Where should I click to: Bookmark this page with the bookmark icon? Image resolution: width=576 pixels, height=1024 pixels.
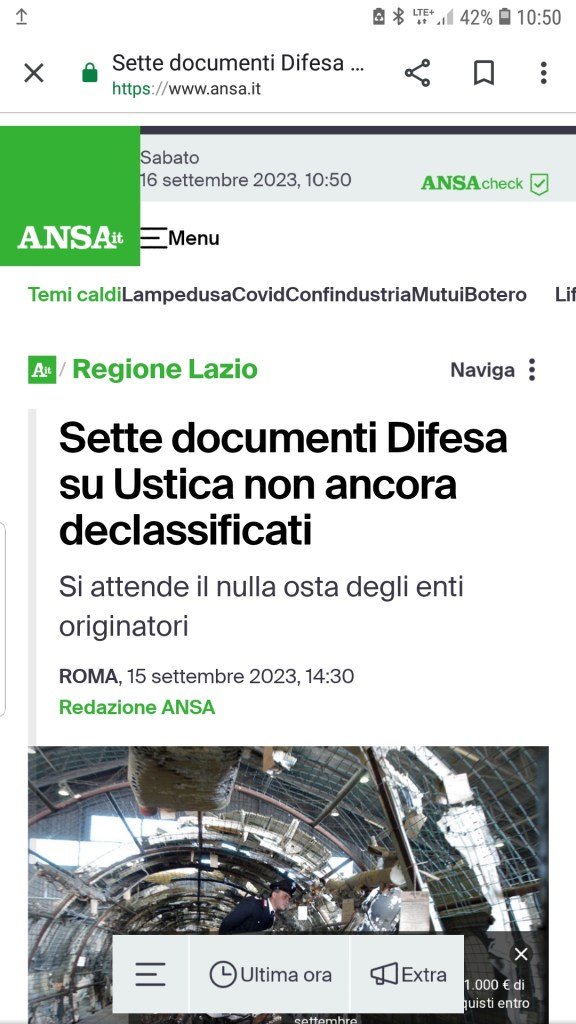(483, 72)
